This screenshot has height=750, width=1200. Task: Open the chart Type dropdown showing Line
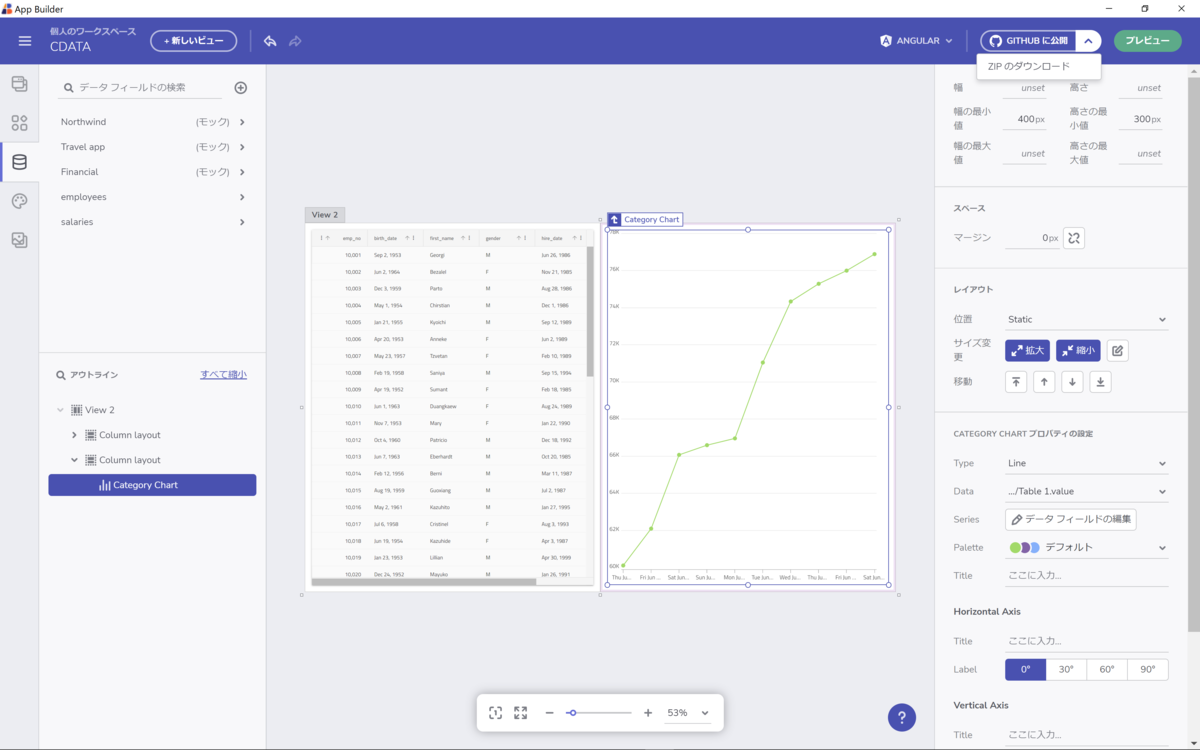coord(1087,463)
